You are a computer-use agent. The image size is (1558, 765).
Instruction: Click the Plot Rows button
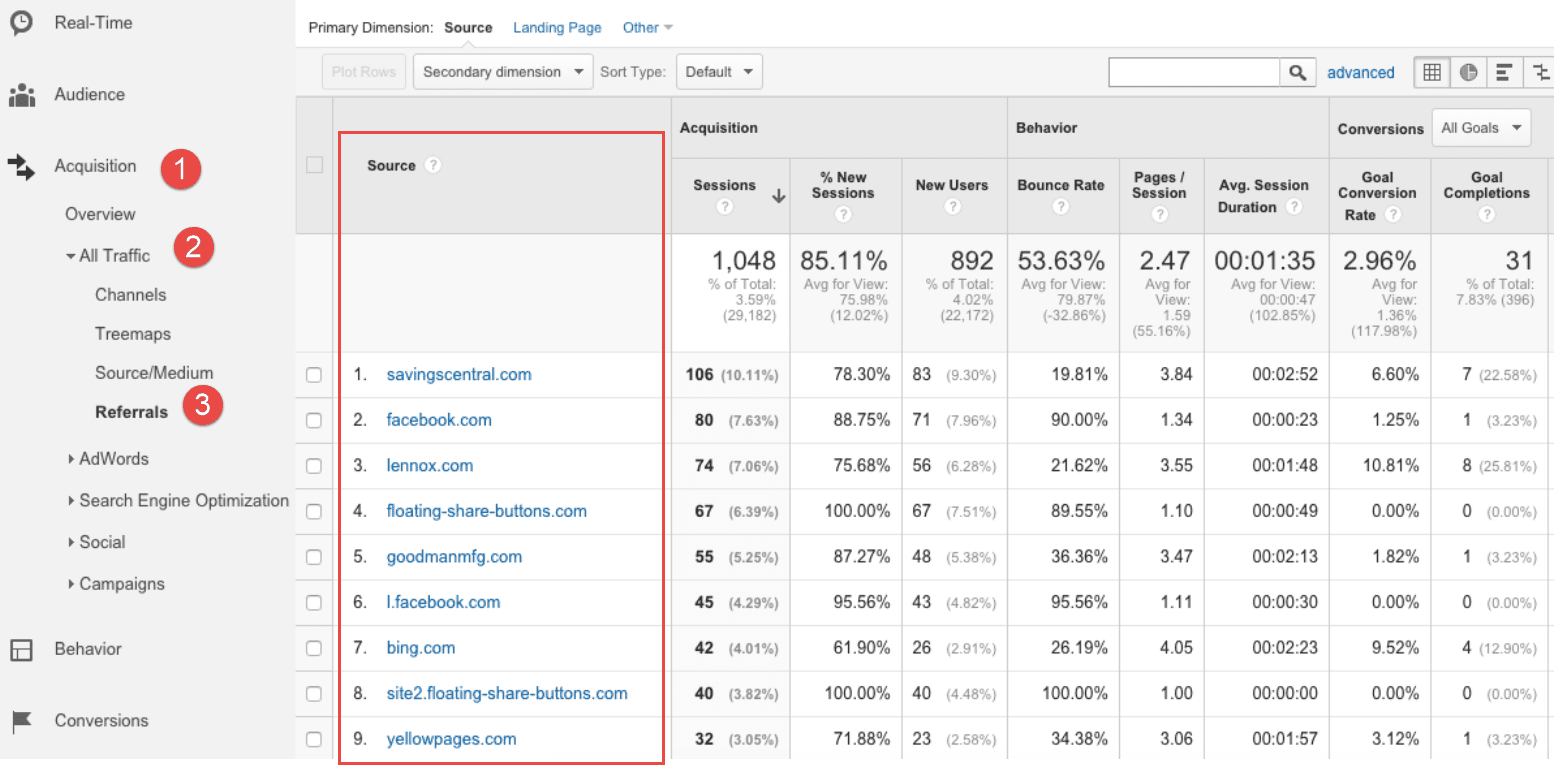[x=364, y=72]
